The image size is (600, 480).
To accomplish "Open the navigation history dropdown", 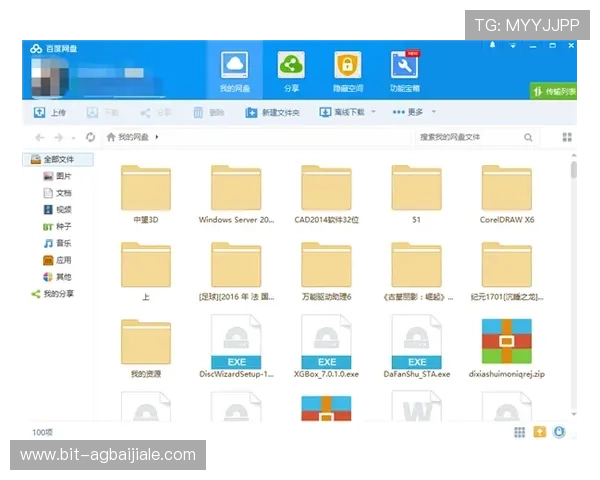I will pos(73,137).
